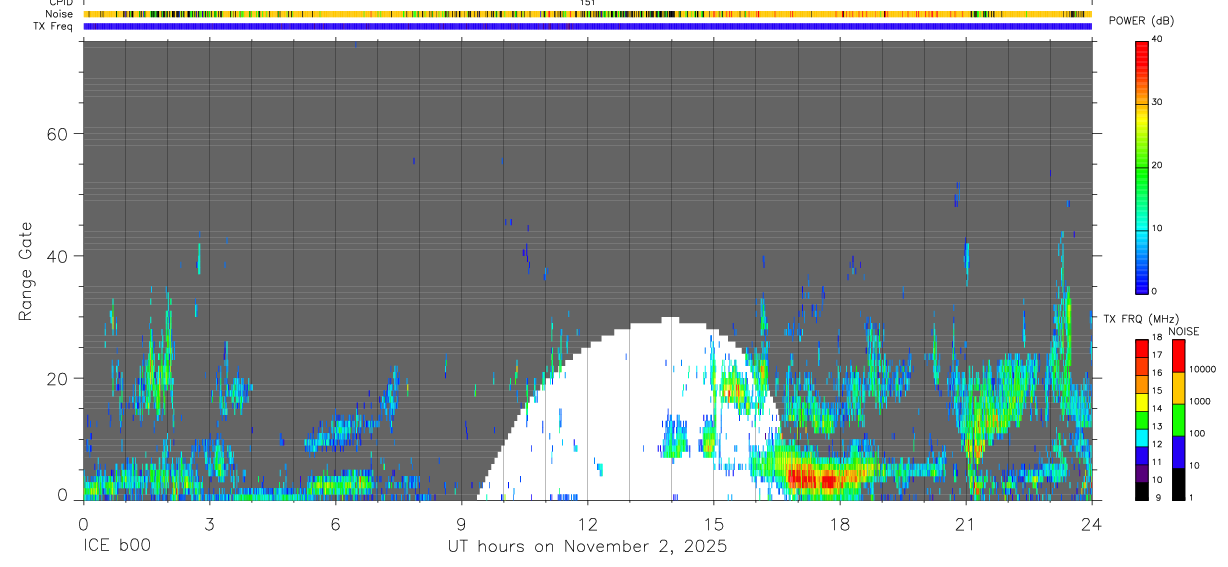
Task: Click the '0' tick on POWER colorbar
Action: 1154,291
